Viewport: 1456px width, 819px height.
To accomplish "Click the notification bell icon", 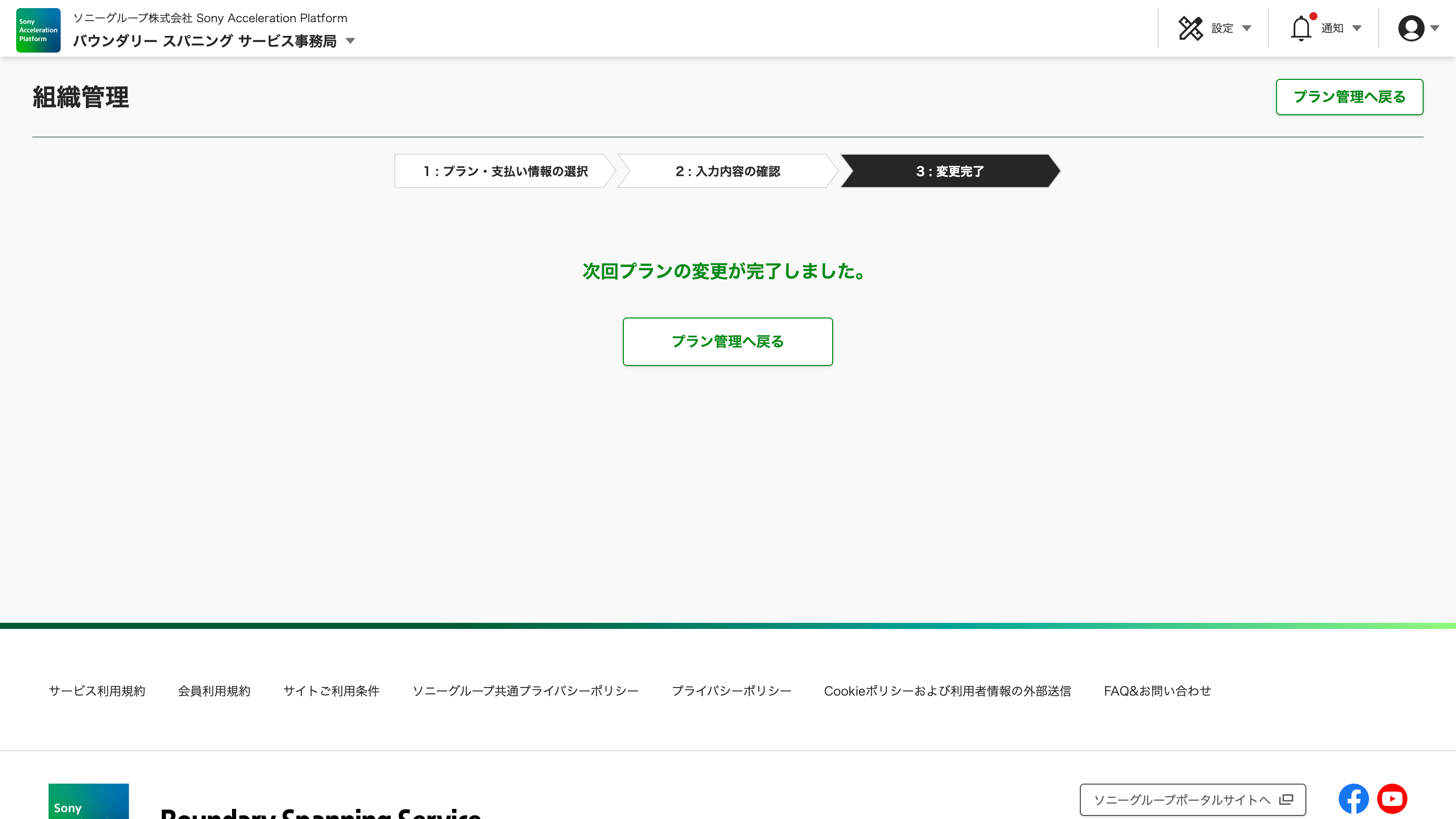I will [1301, 28].
